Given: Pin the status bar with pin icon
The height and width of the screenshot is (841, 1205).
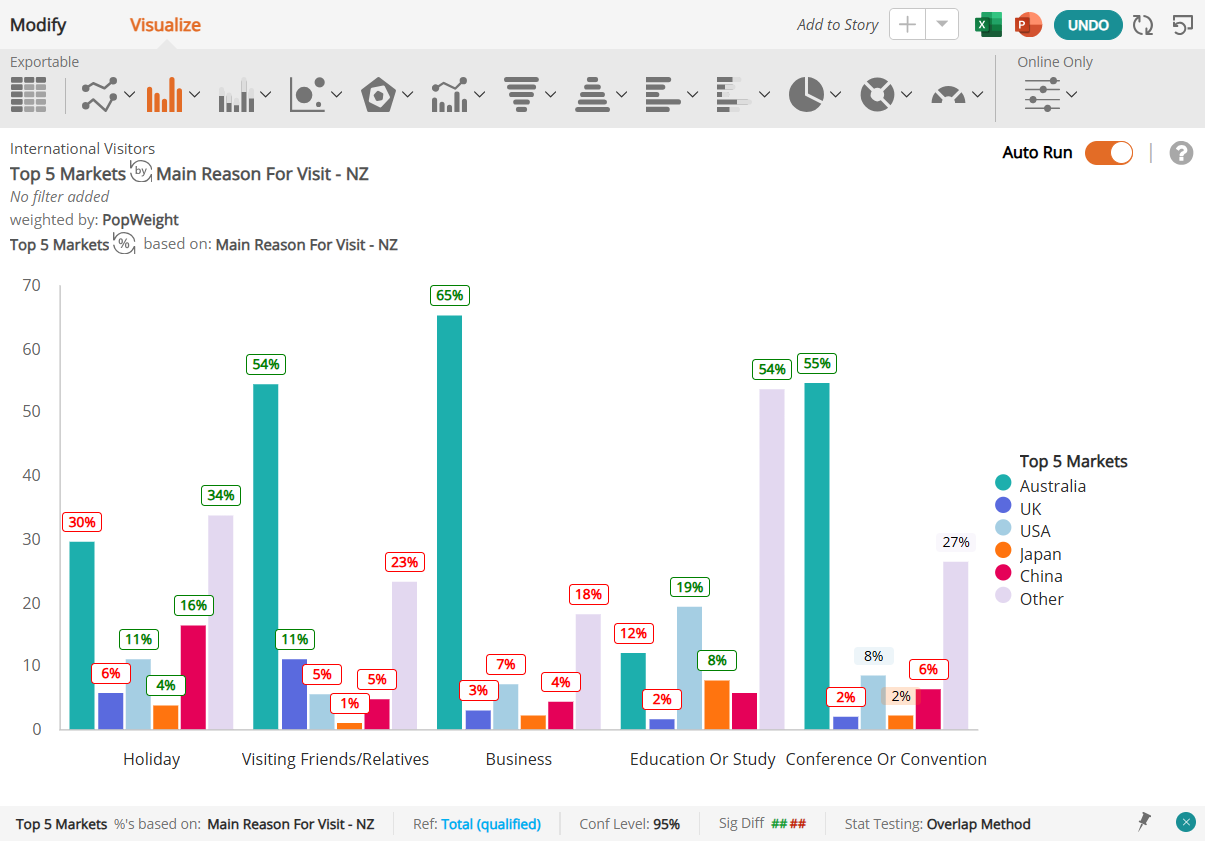Looking at the screenshot, I should coord(1144,822).
